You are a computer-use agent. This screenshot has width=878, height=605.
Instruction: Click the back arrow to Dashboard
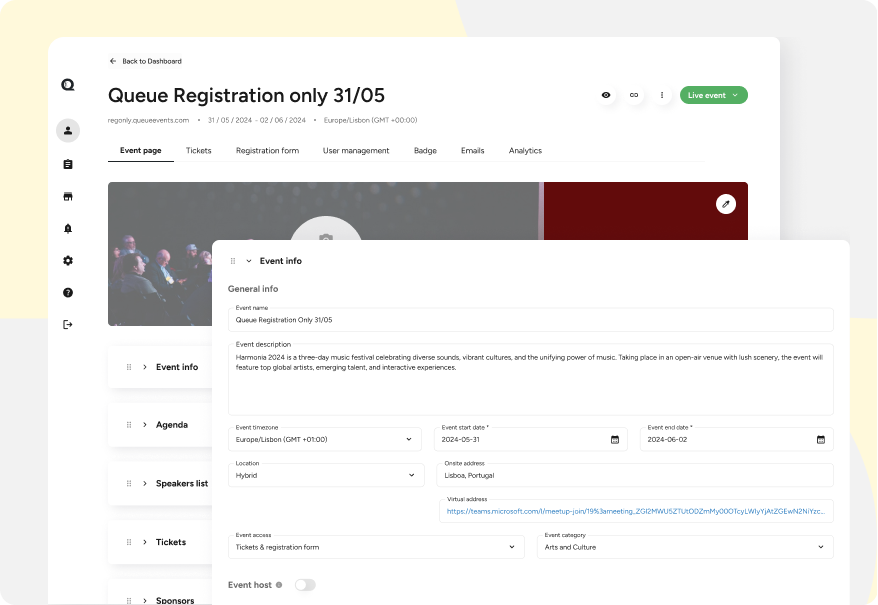[113, 61]
